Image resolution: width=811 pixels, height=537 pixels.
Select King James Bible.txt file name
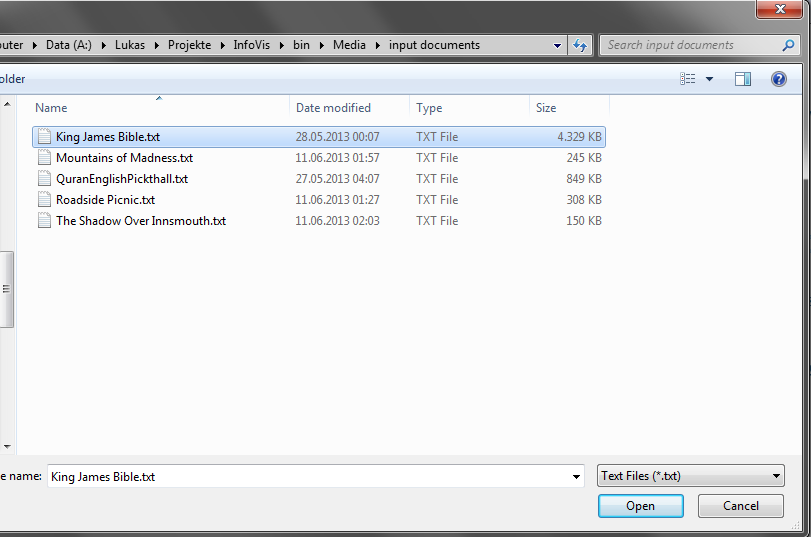108,137
